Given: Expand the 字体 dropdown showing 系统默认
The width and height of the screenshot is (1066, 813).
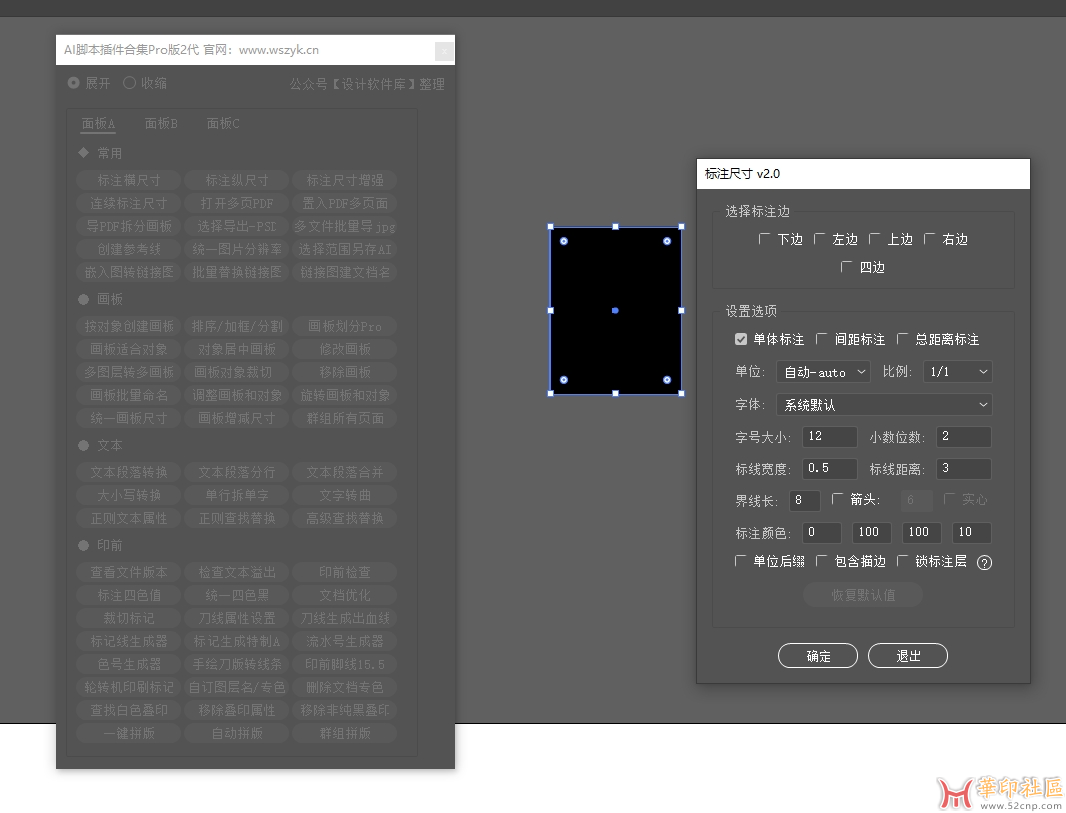Looking at the screenshot, I should point(884,404).
